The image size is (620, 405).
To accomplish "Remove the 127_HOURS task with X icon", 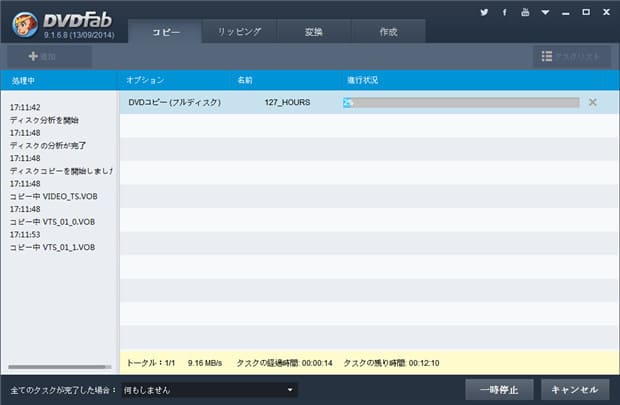I will 593,102.
